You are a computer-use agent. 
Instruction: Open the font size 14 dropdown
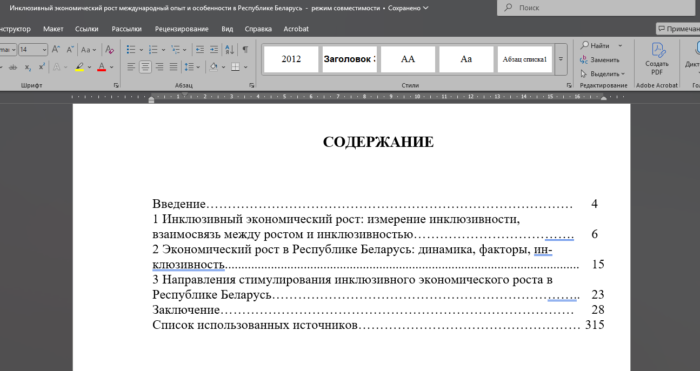pyautogui.click(x=45, y=49)
